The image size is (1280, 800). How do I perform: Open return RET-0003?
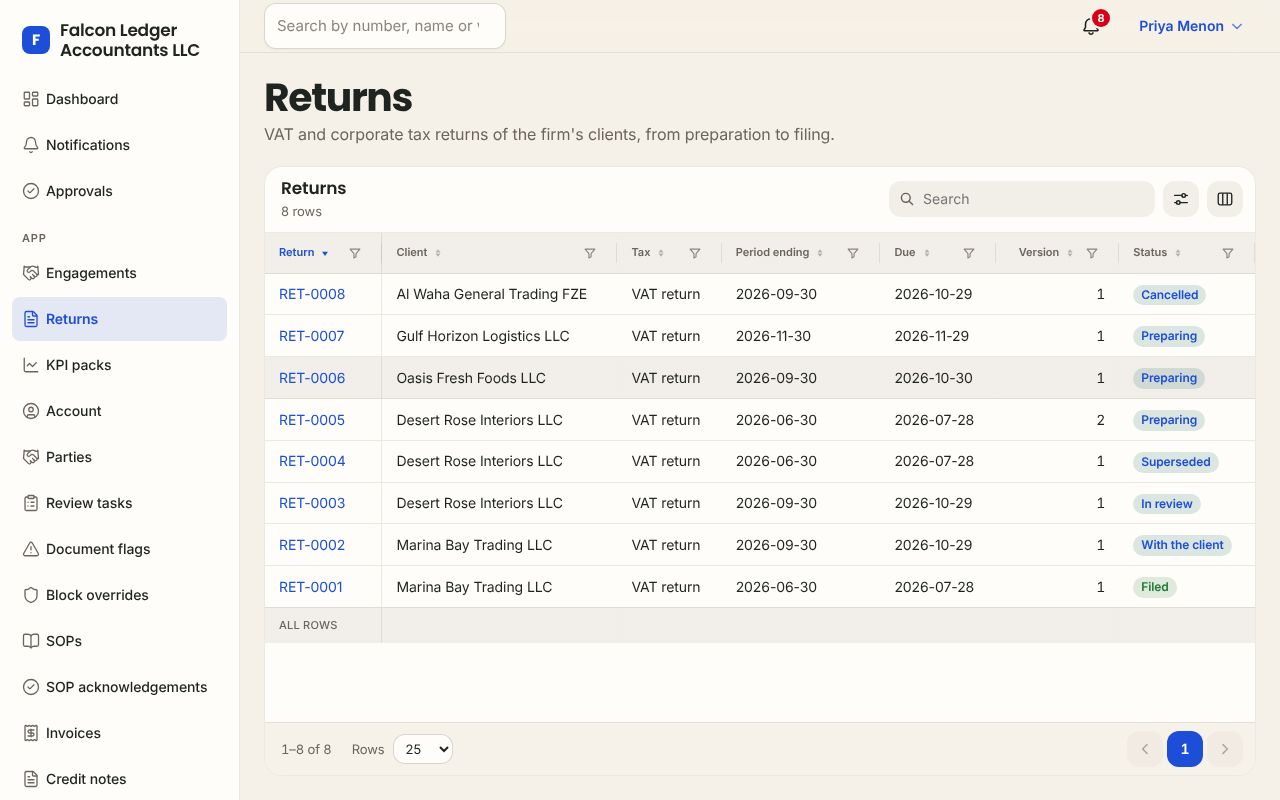pyautogui.click(x=312, y=503)
